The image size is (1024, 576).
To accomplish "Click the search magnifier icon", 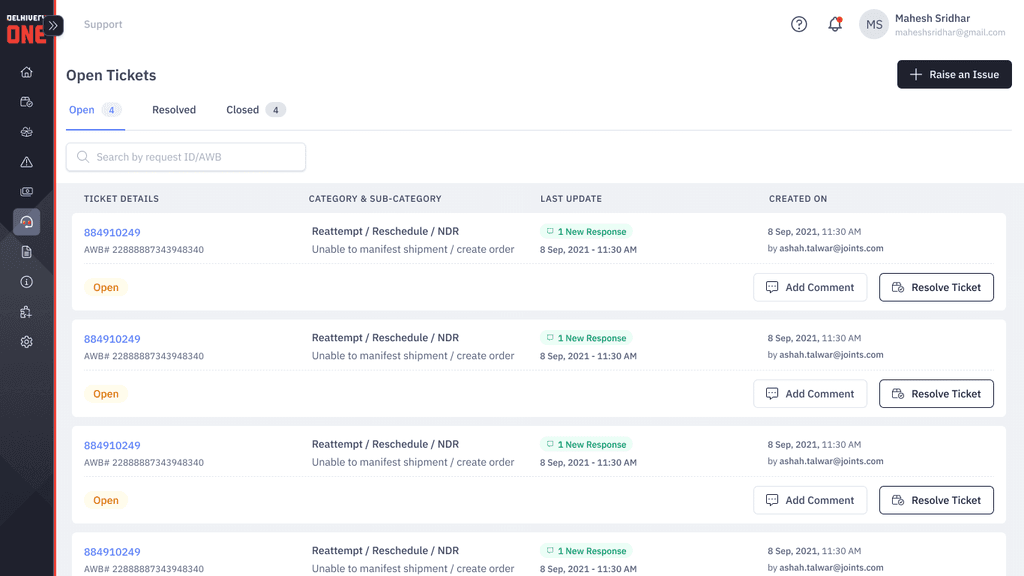I will click(83, 157).
